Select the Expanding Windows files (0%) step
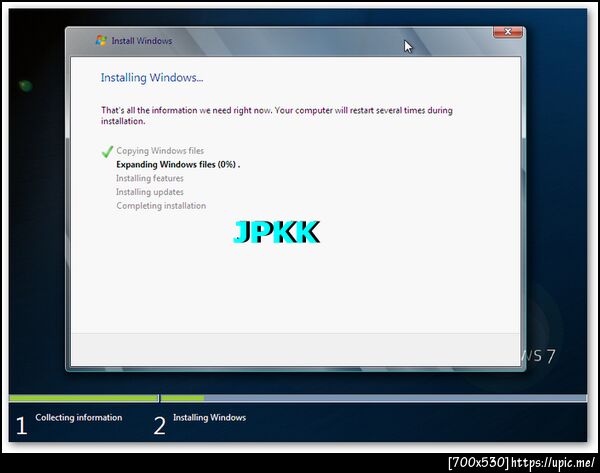This screenshot has width=600, height=473. tap(178, 165)
